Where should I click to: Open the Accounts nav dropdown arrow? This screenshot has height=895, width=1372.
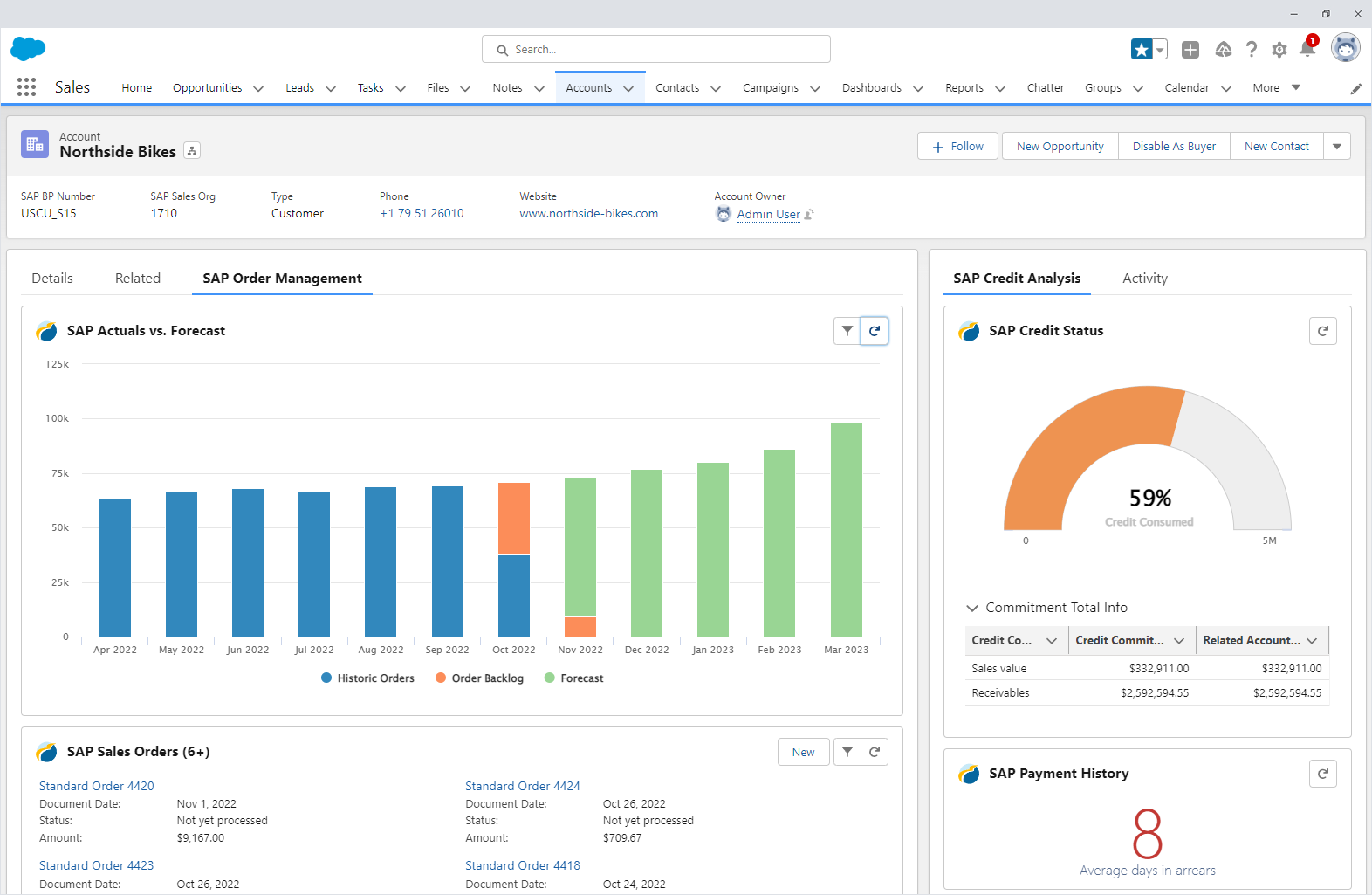[628, 88]
